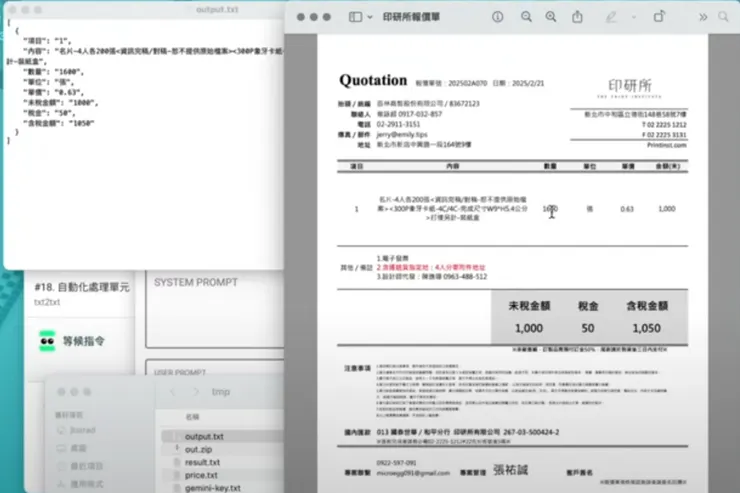Go back in the Finder tmp window
The height and width of the screenshot is (493, 740).
click(x=173, y=392)
